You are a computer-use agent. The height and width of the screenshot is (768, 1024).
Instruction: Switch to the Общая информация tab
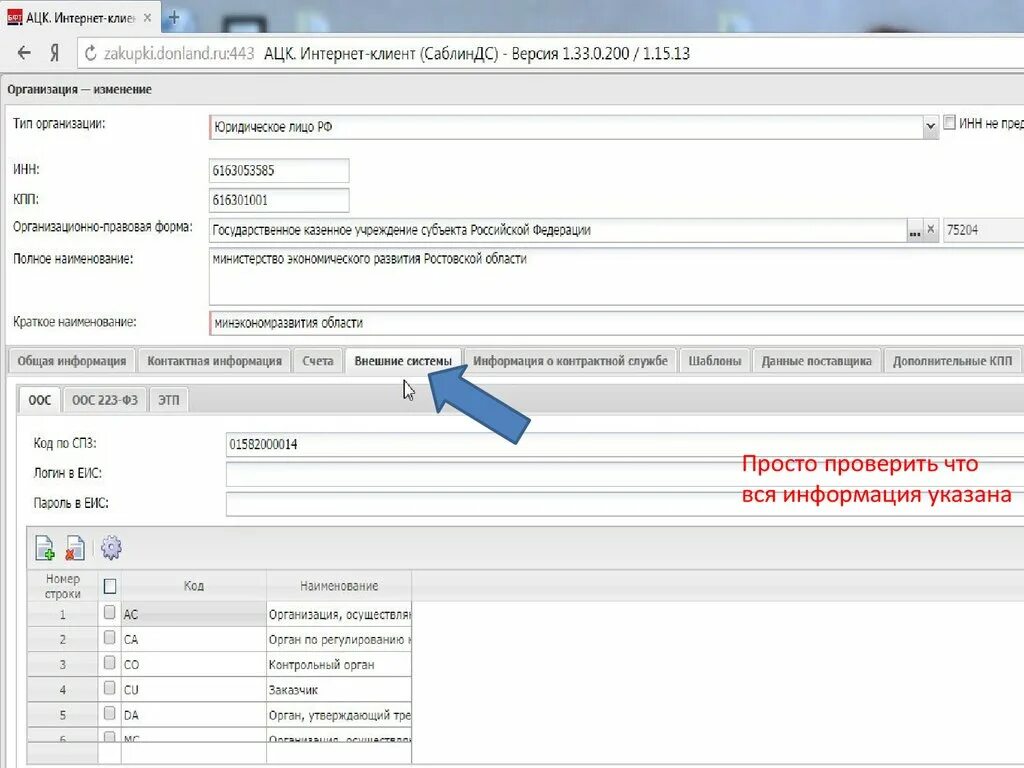click(x=71, y=360)
